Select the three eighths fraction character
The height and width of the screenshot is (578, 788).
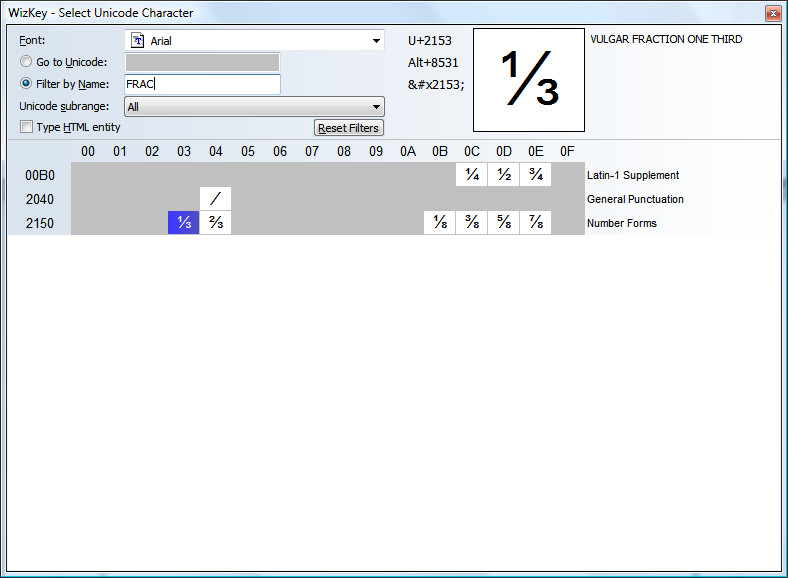pos(471,222)
